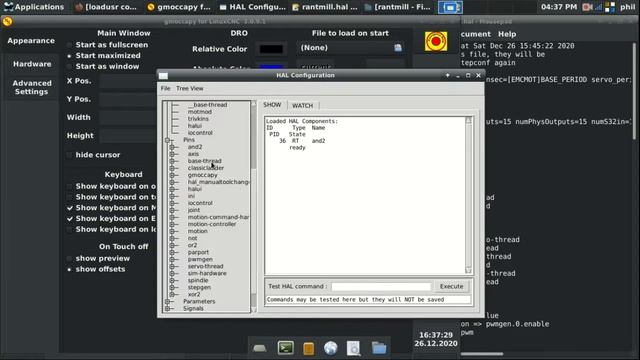640x360 pixels.
Task: Click the orange notes dock icon
Action: pyautogui.click(x=309, y=349)
